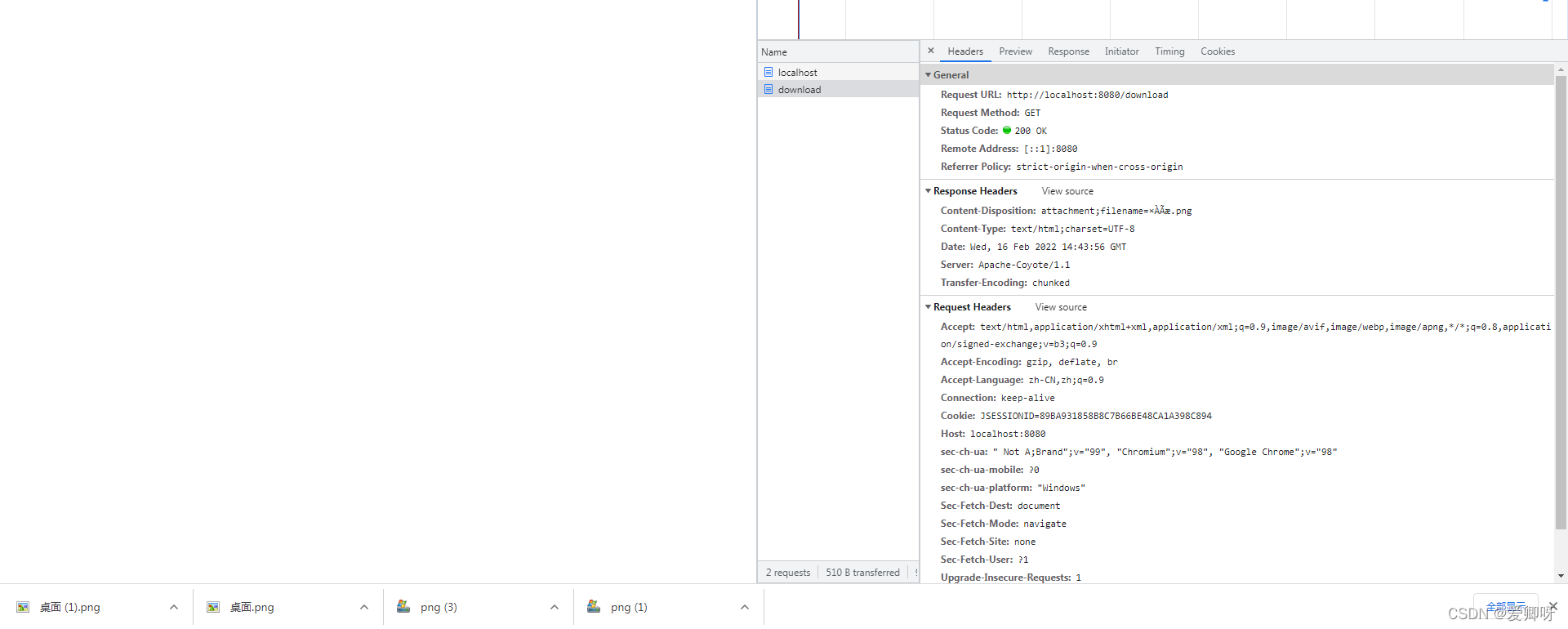Viewport: 1568px width, 629px height.
Task: Open options chevron for 桌面 (1).png download
Action: (x=174, y=607)
